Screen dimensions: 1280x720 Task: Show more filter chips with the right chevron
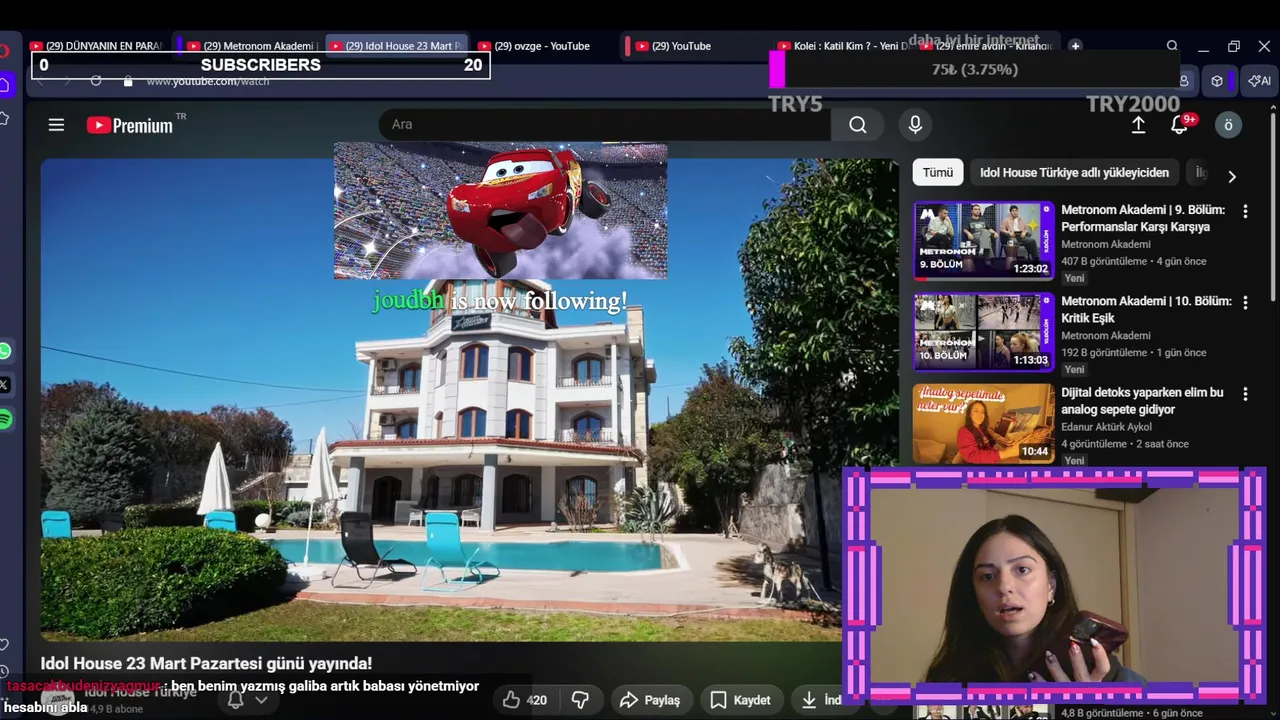(1232, 176)
